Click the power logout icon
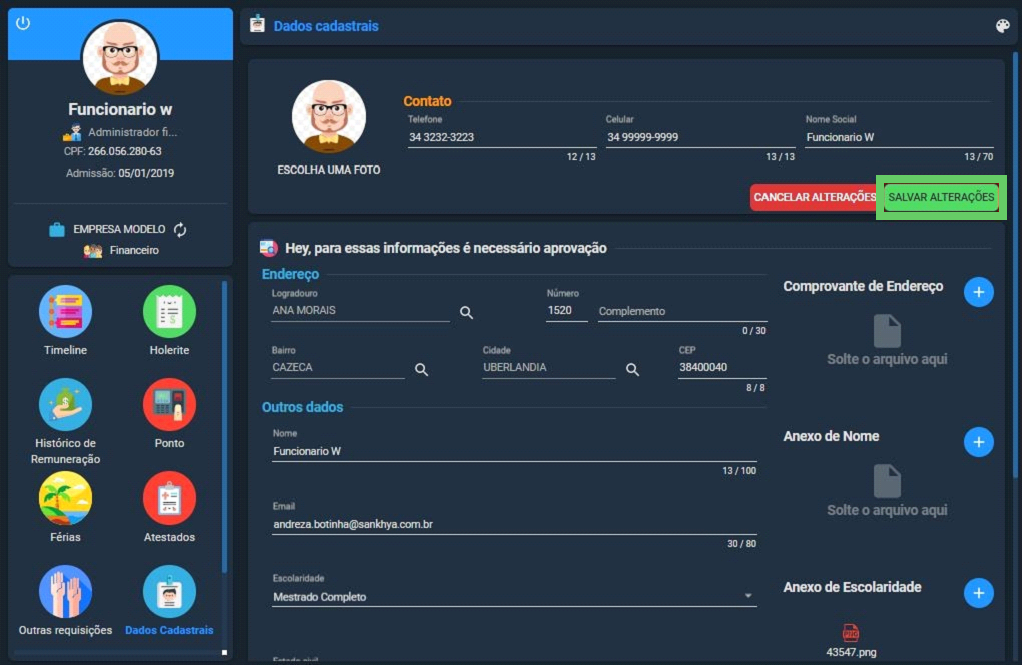This screenshot has width=1022, height=665. [23, 23]
